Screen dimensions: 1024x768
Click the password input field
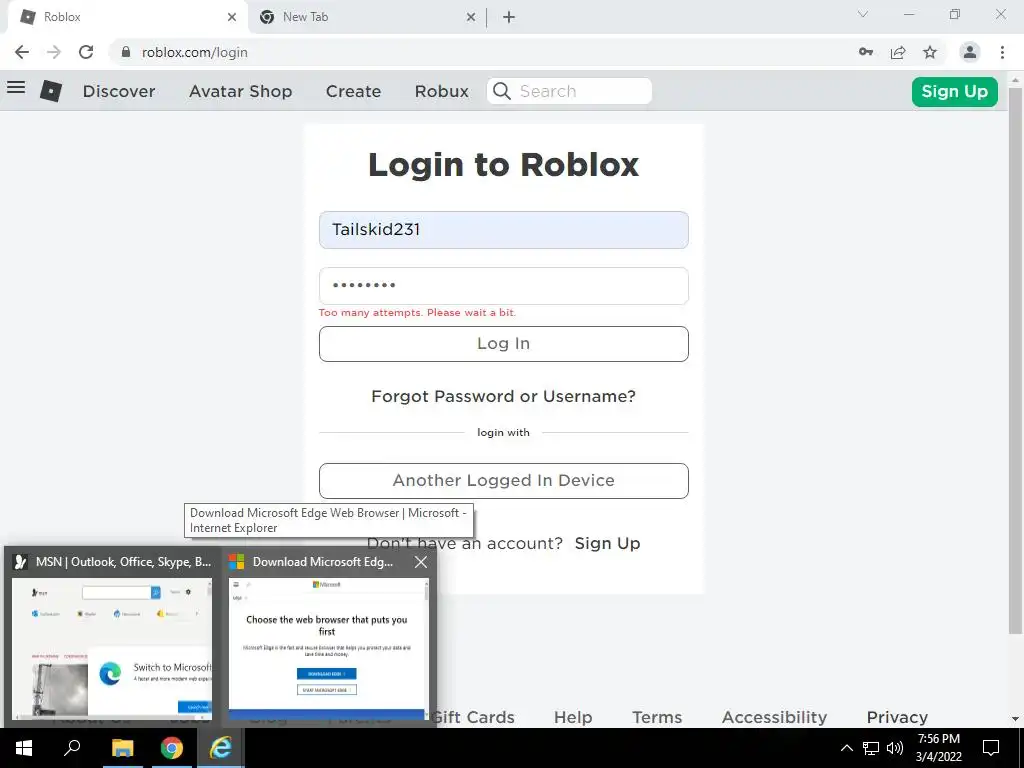tap(504, 286)
